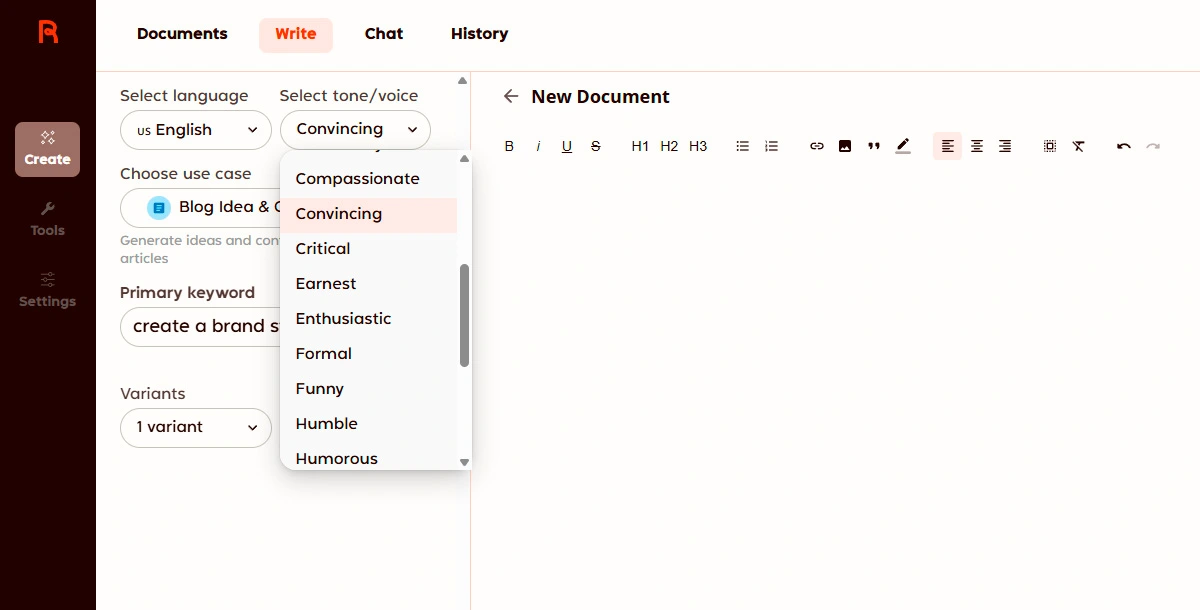Go back using the arrow beside New Document
The image size is (1200, 610).
coord(511,96)
